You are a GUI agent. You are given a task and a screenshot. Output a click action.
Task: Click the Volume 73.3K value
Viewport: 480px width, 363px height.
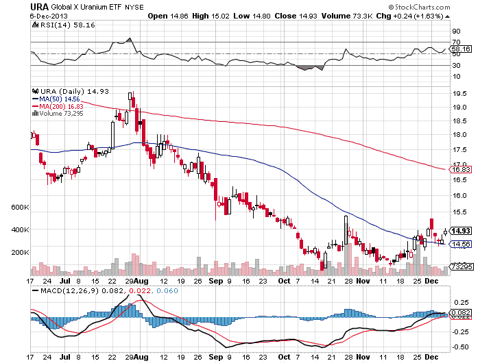pos(347,16)
